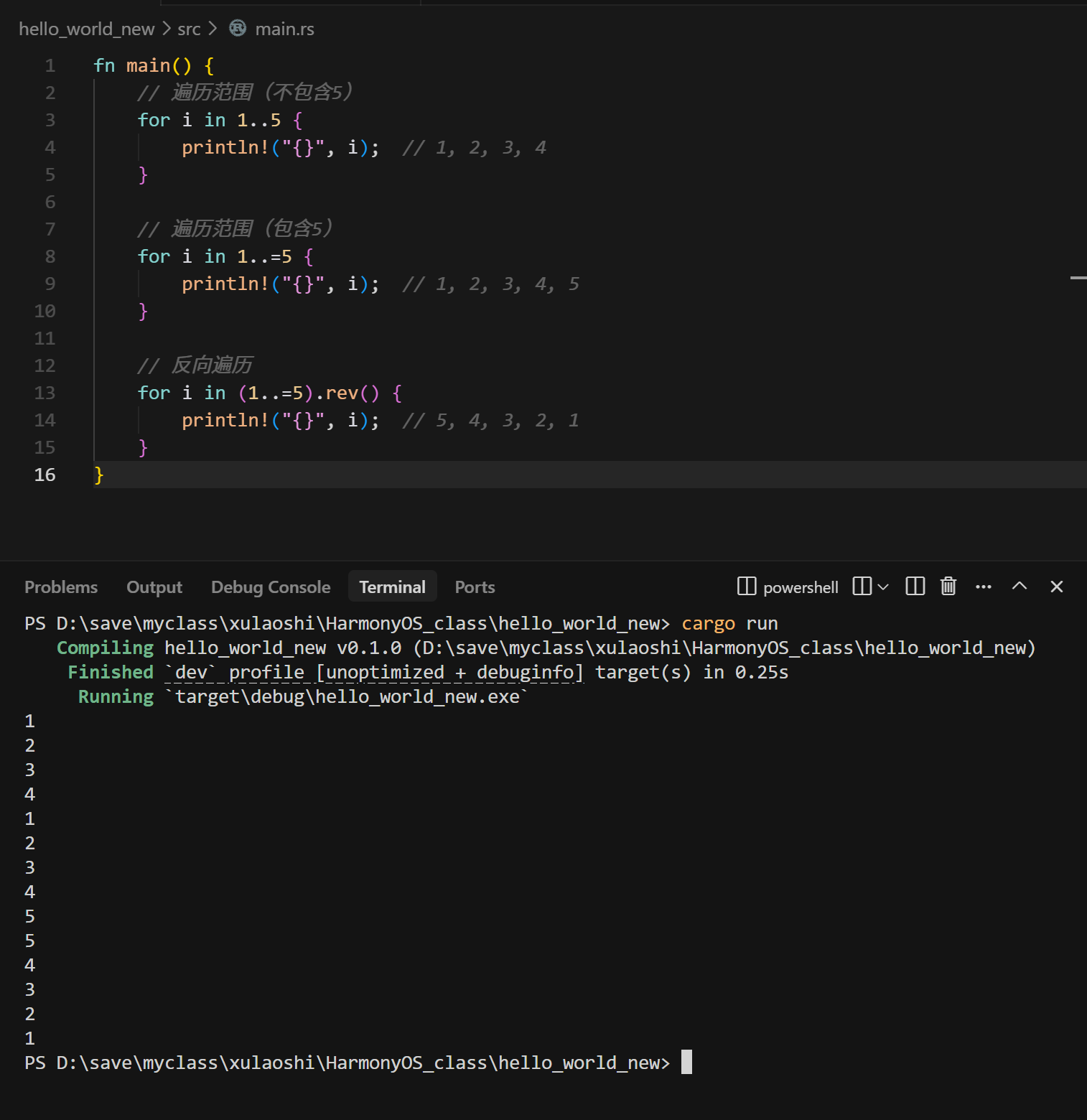This screenshot has height=1120, width=1087.
Task: Click the comment '// 5, 4, 3, 2, 1'
Action: coord(491,420)
